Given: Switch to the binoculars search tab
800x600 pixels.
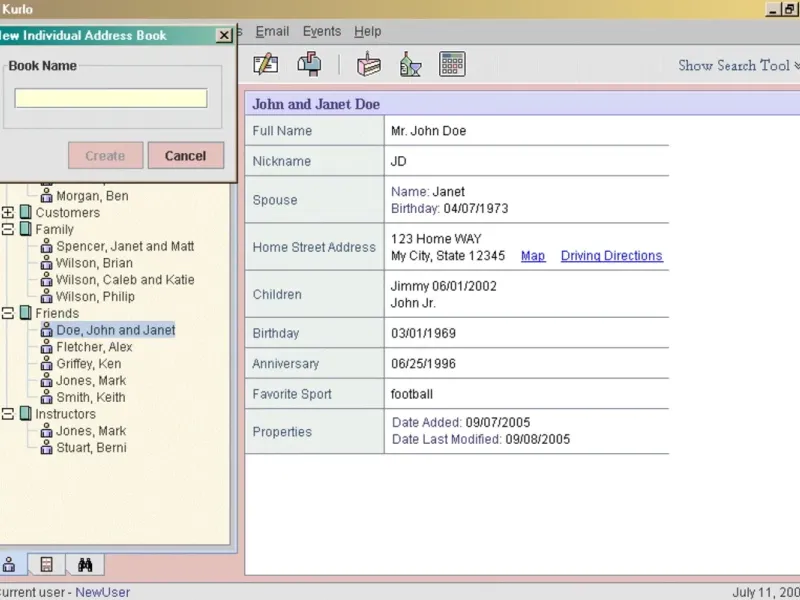Looking at the screenshot, I should (85, 564).
